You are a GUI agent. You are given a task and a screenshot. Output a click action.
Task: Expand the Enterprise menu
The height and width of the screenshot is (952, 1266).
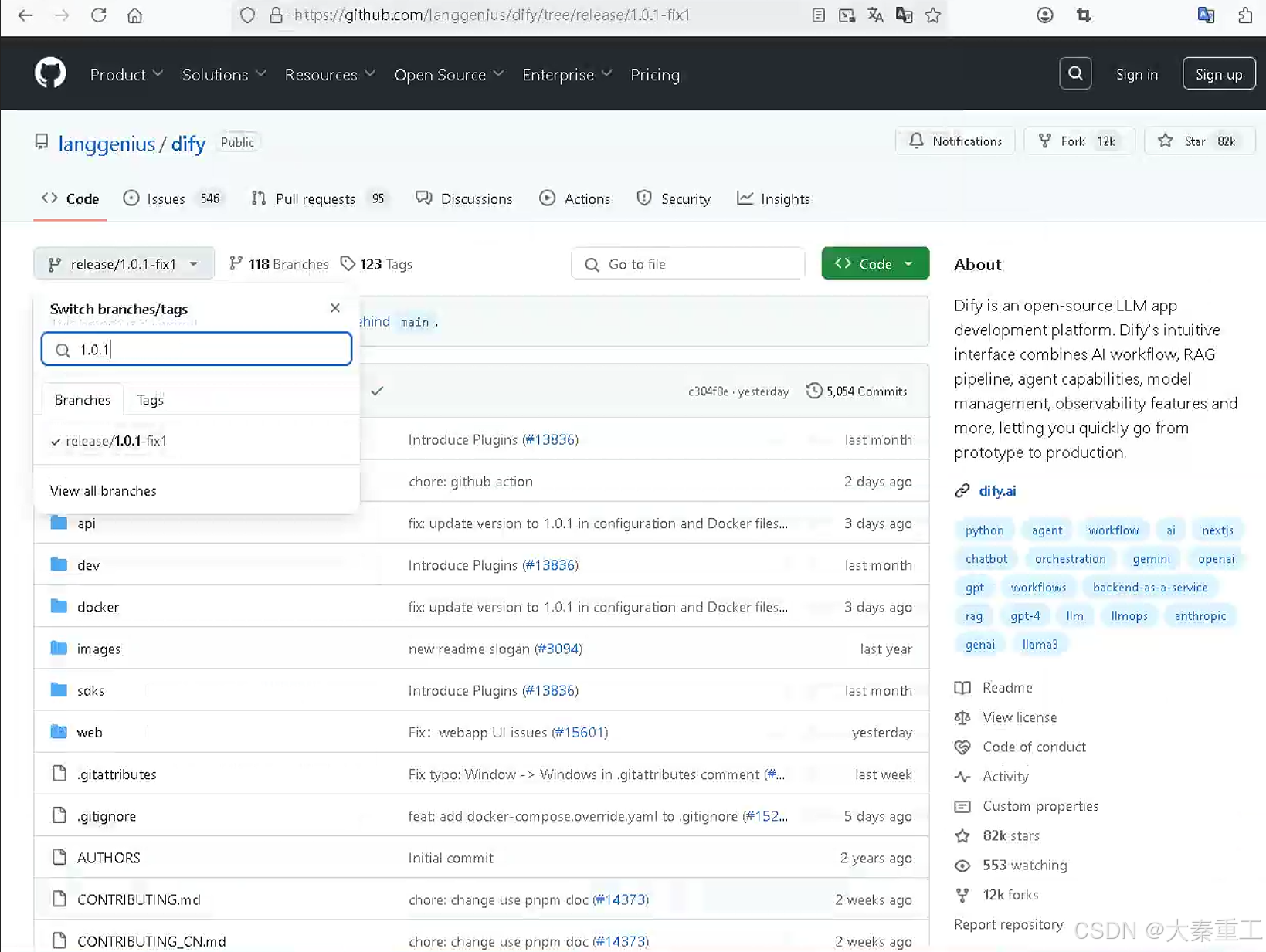(567, 75)
